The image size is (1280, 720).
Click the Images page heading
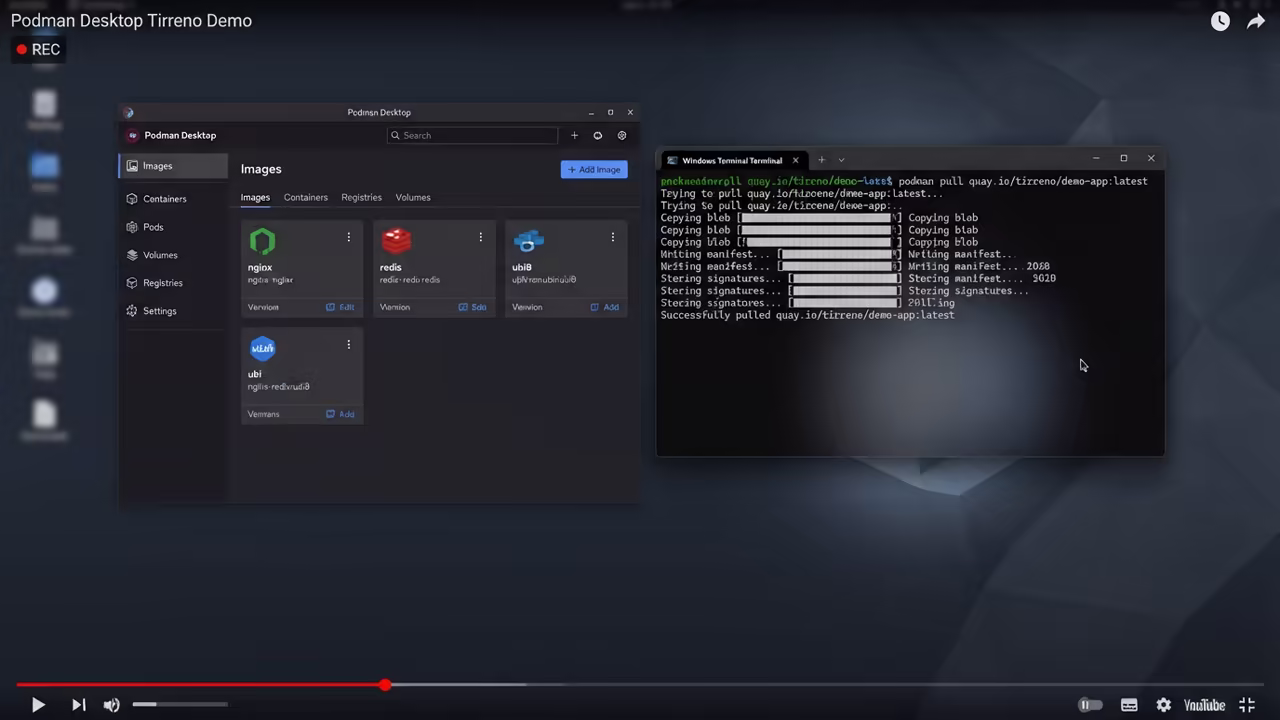point(261,169)
